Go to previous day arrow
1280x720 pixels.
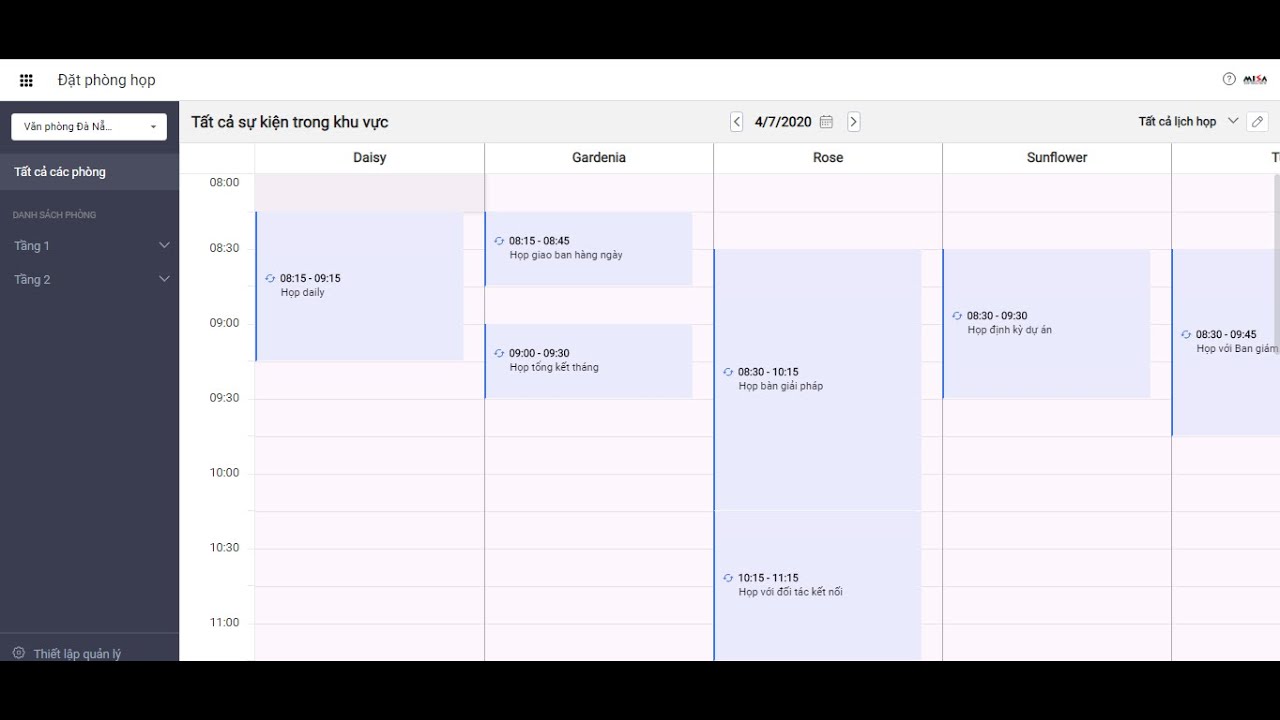737,122
